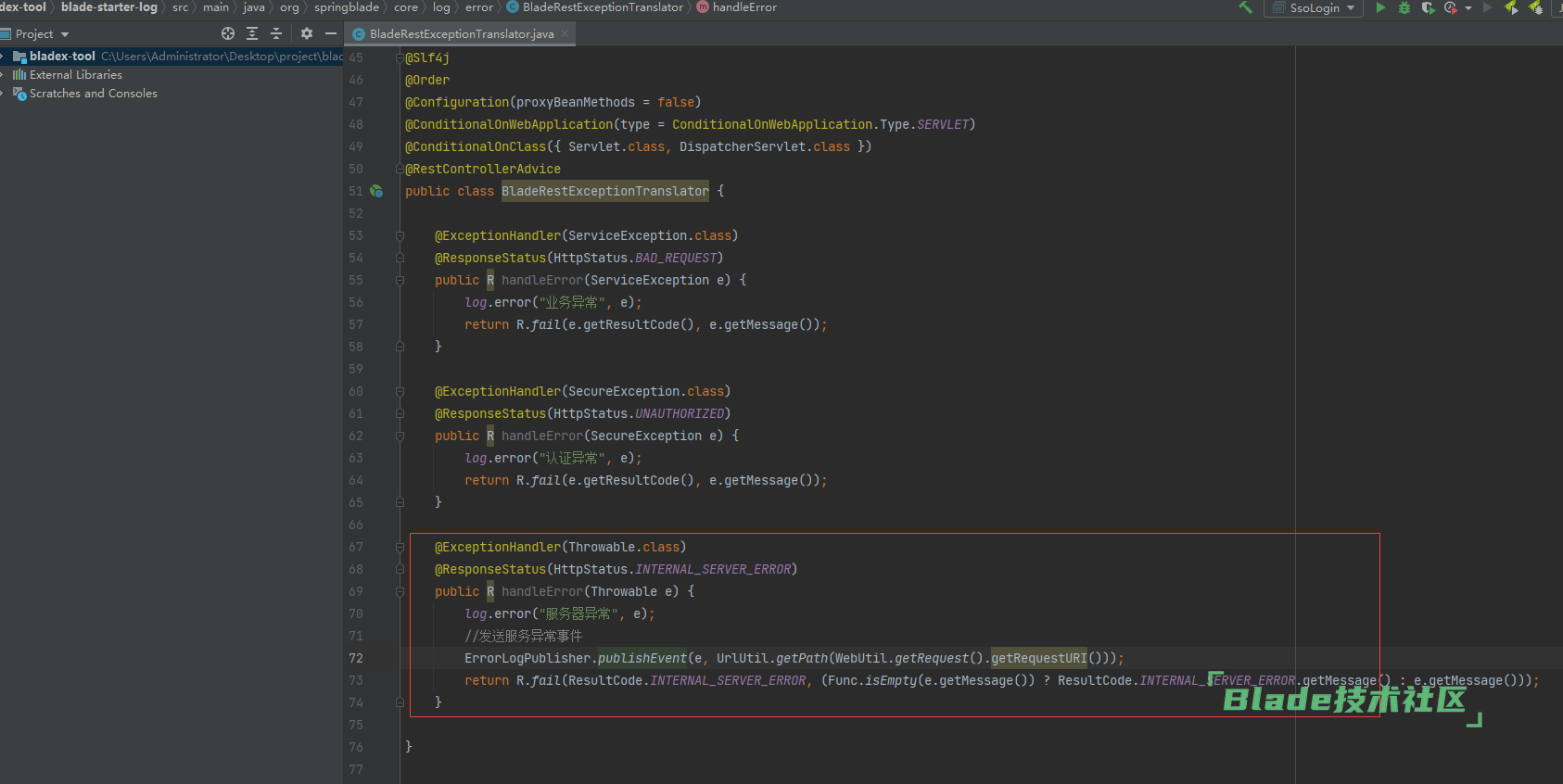Run with JRebel rocket icon
The width and height of the screenshot is (1563, 784).
click(x=1512, y=7)
